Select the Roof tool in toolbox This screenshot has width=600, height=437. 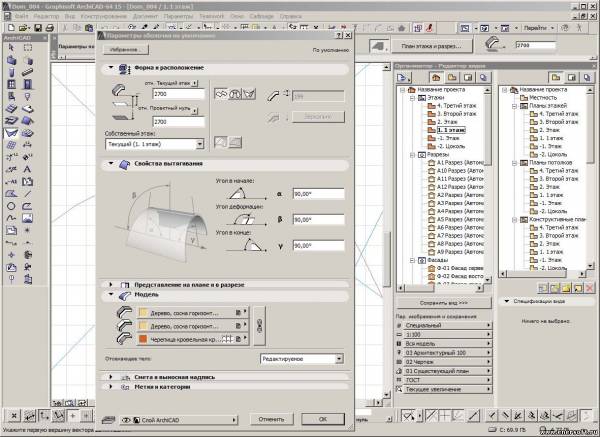[x=28, y=121]
